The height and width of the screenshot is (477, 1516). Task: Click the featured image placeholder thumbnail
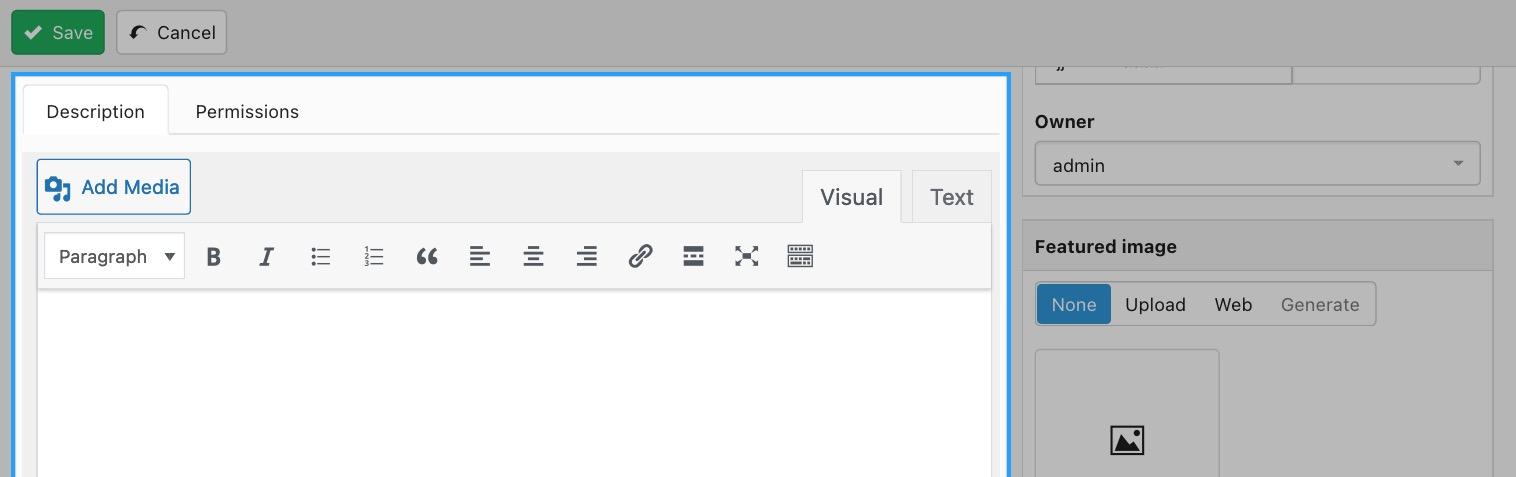click(1127, 414)
